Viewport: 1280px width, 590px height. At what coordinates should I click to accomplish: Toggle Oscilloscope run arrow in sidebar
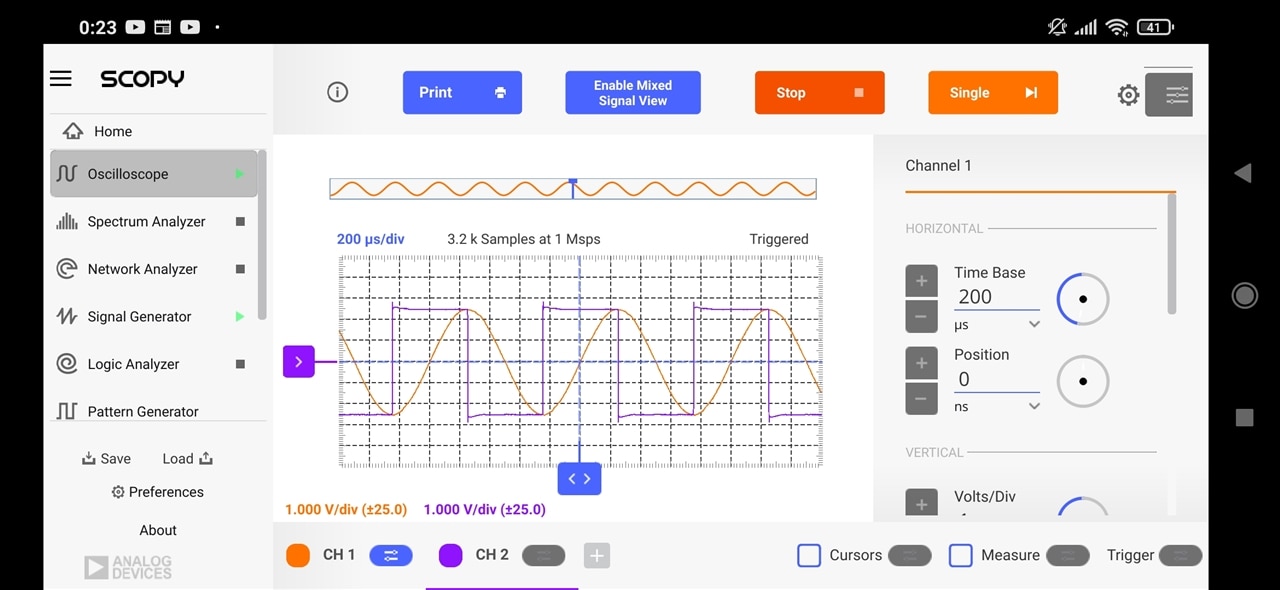240,174
